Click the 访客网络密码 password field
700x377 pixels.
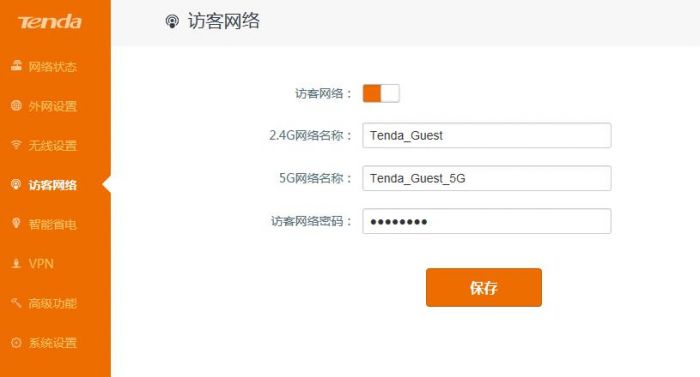(487, 221)
